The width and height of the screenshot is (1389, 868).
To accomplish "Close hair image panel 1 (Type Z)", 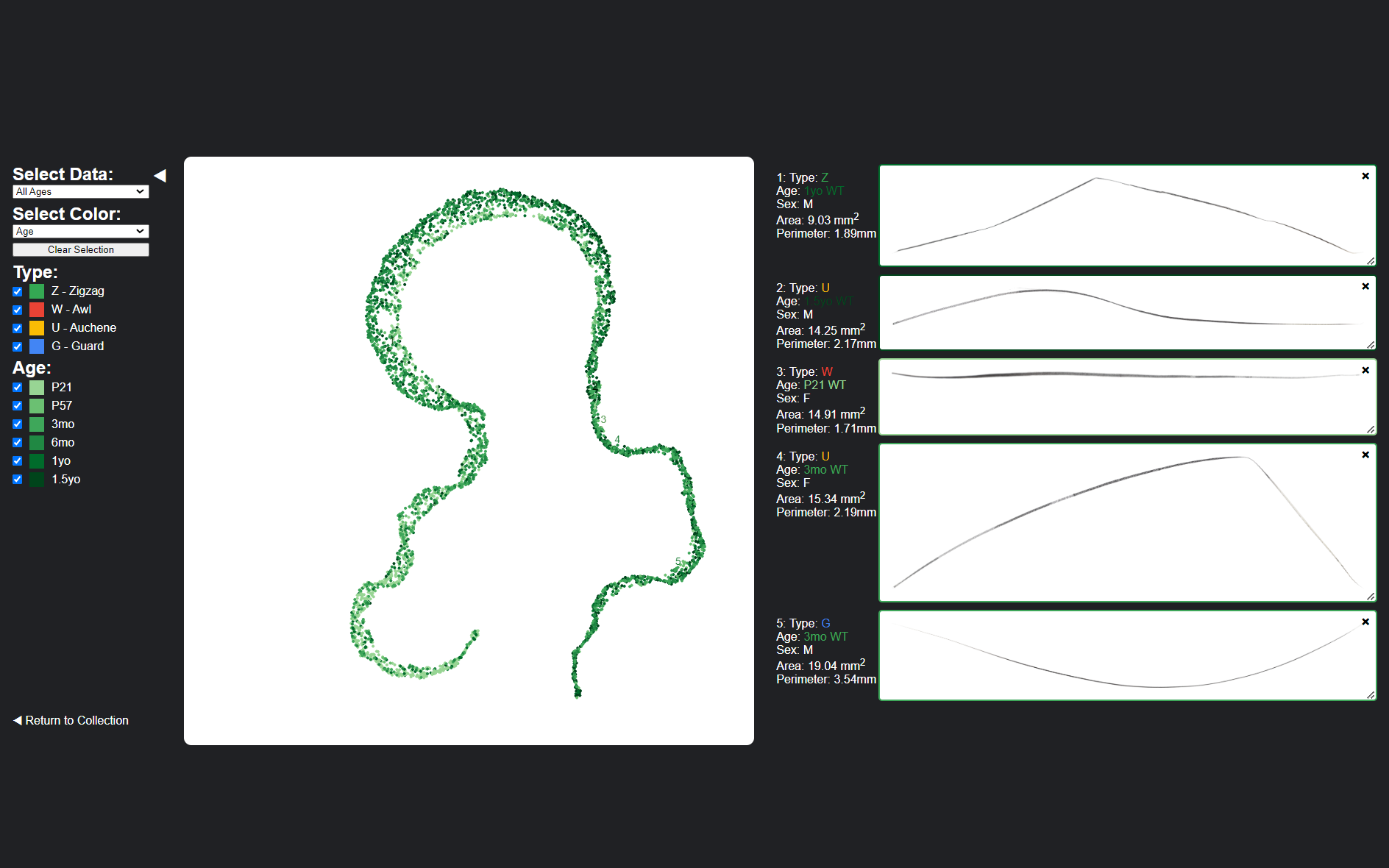I will pyautogui.click(x=1365, y=176).
